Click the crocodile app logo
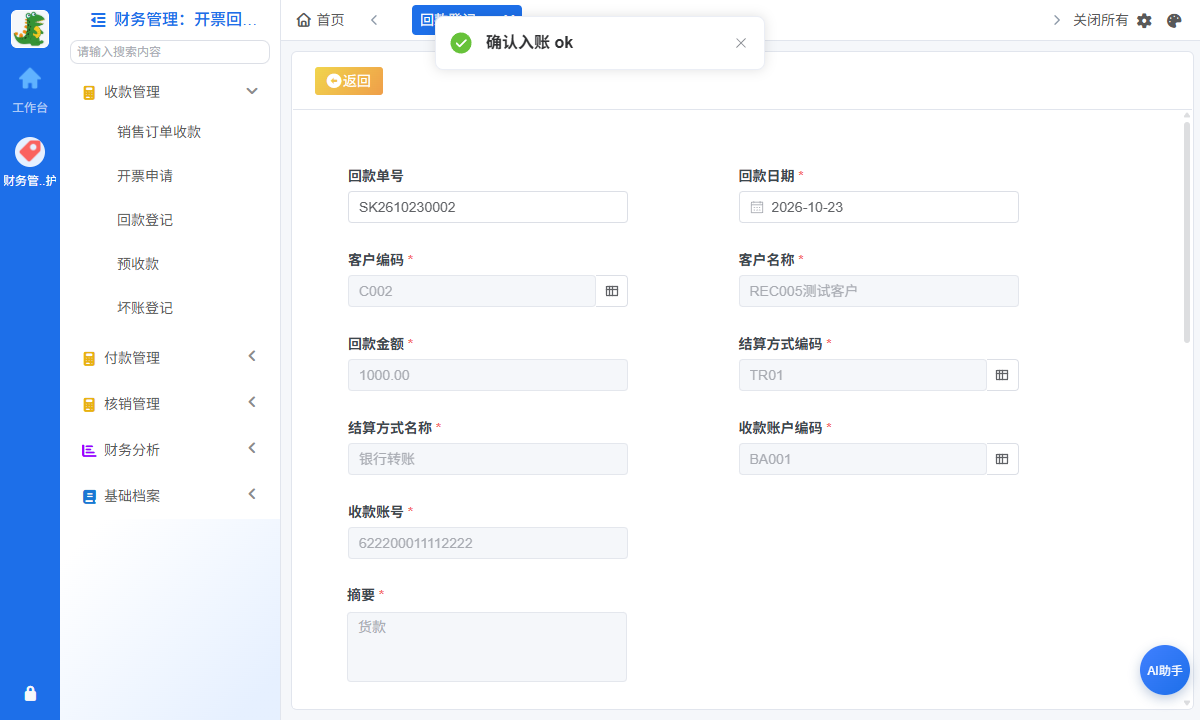The height and width of the screenshot is (720, 1200). point(30,29)
